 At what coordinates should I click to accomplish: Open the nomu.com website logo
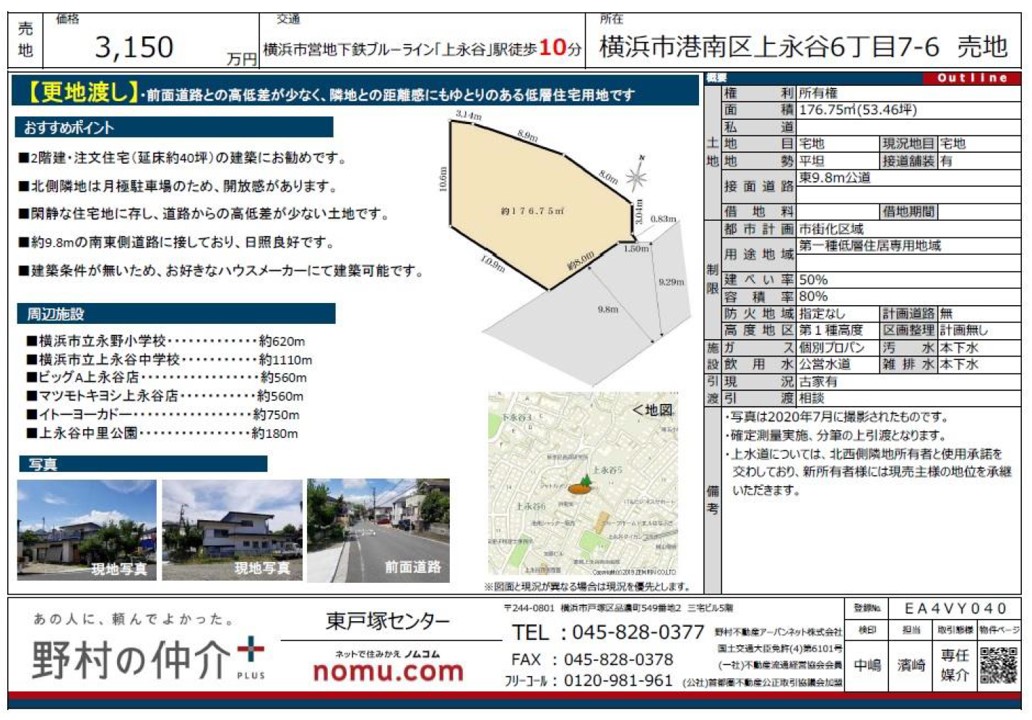pos(389,673)
